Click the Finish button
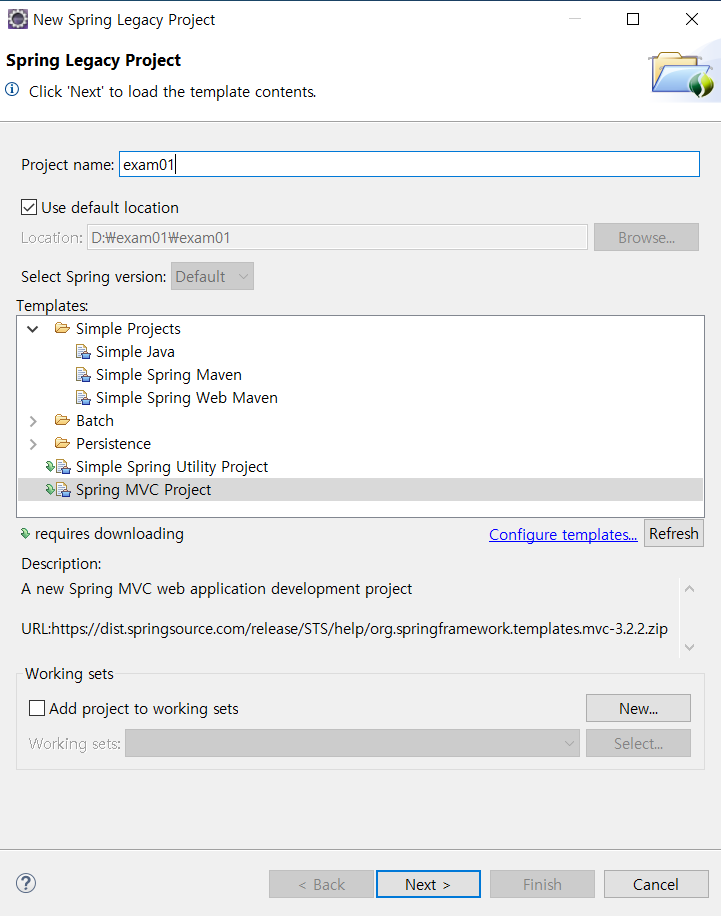This screenshot has height=916, width=721. [x=542, y=884]
